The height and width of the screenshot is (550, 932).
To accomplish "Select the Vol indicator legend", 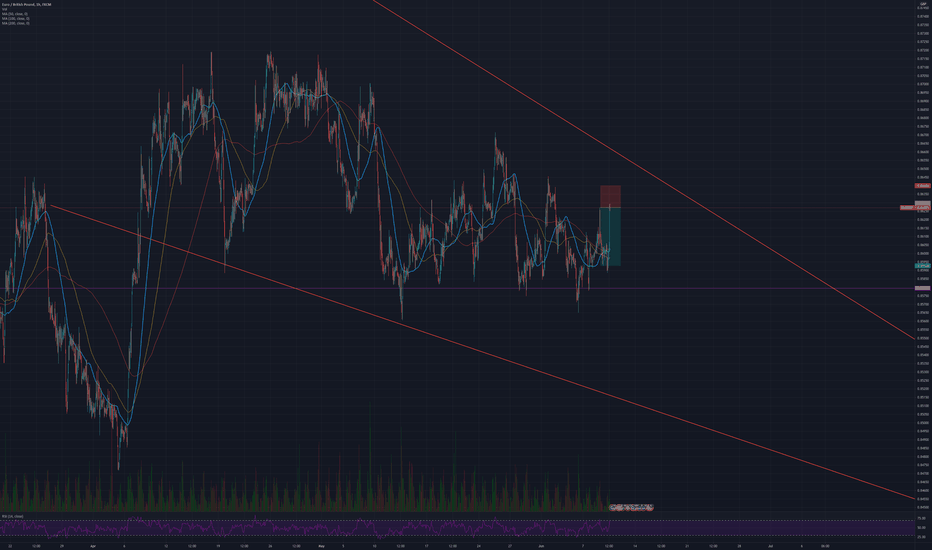I will coord(4,9).
